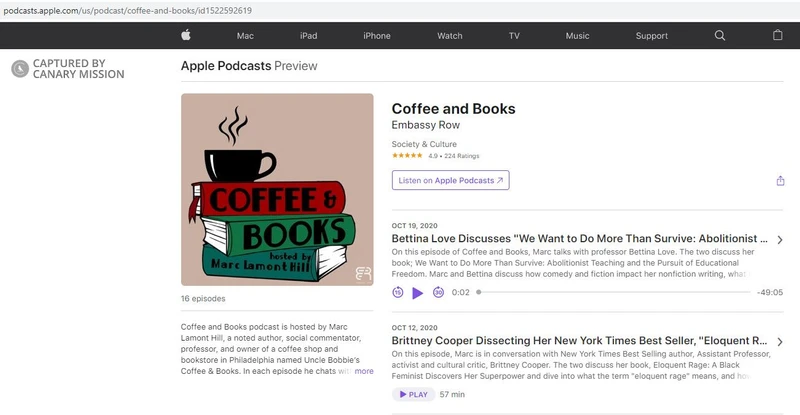Click the Coffee and Books title

(x=454, y=109)
